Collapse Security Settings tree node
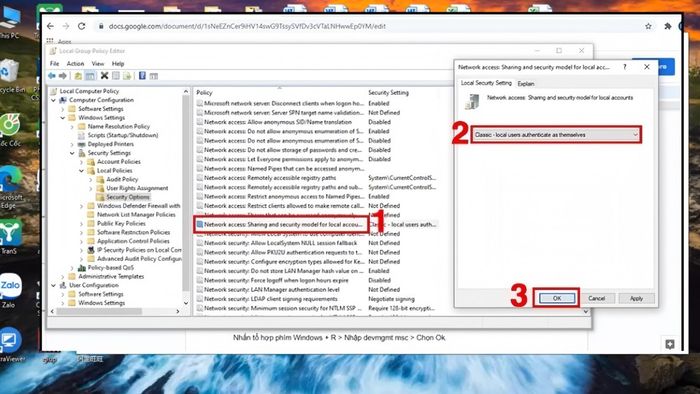The height and width of the screenshot is (394, 700). [72, 153]
